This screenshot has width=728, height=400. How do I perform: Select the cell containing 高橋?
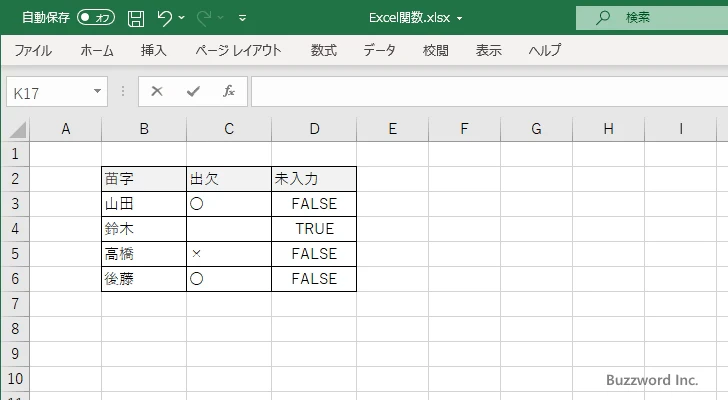[144, 254]
